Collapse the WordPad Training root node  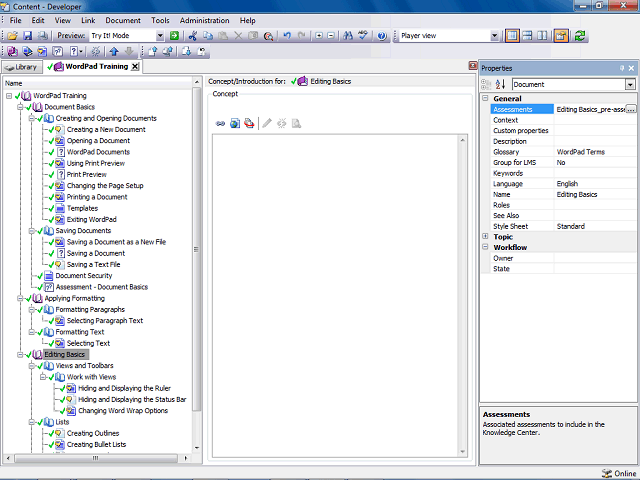9,96
